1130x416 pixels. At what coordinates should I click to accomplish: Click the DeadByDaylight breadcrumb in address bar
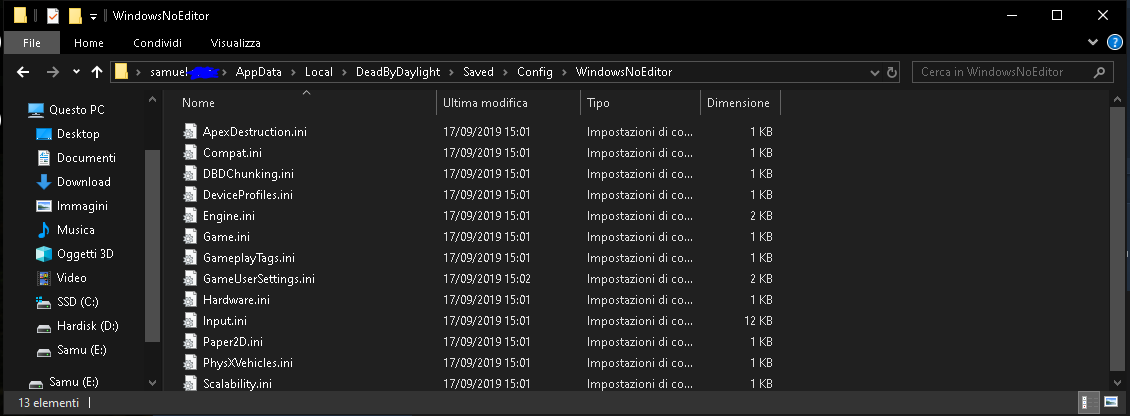[398, 72]
